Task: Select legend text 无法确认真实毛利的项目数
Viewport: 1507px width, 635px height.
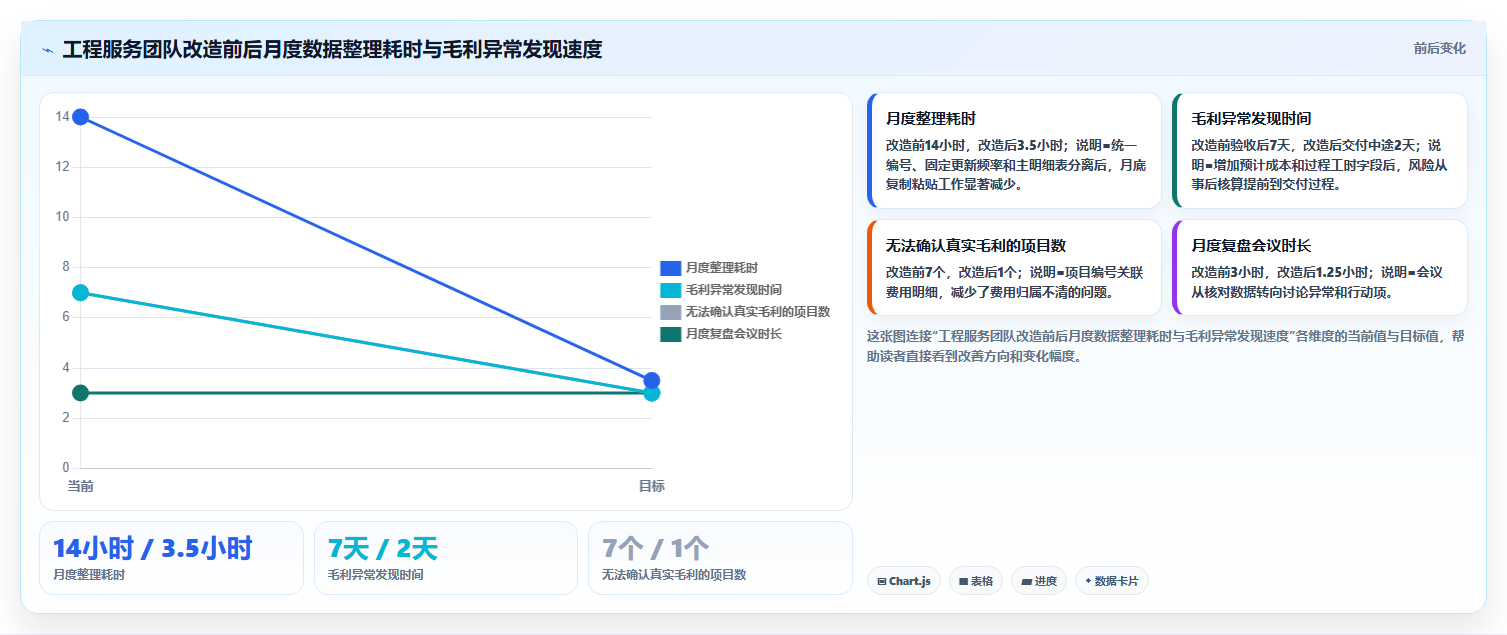Action: [x=758, y=312]
